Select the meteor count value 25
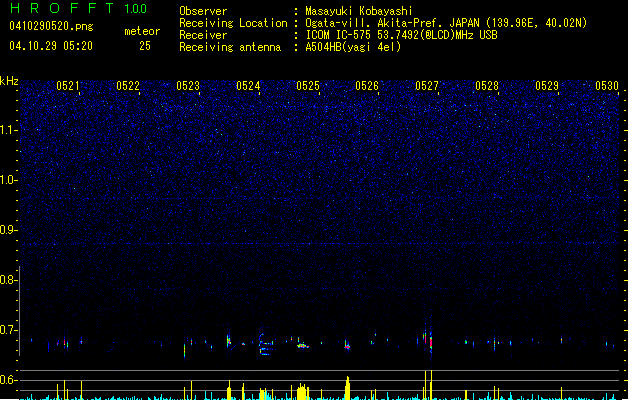 point(145,46)
